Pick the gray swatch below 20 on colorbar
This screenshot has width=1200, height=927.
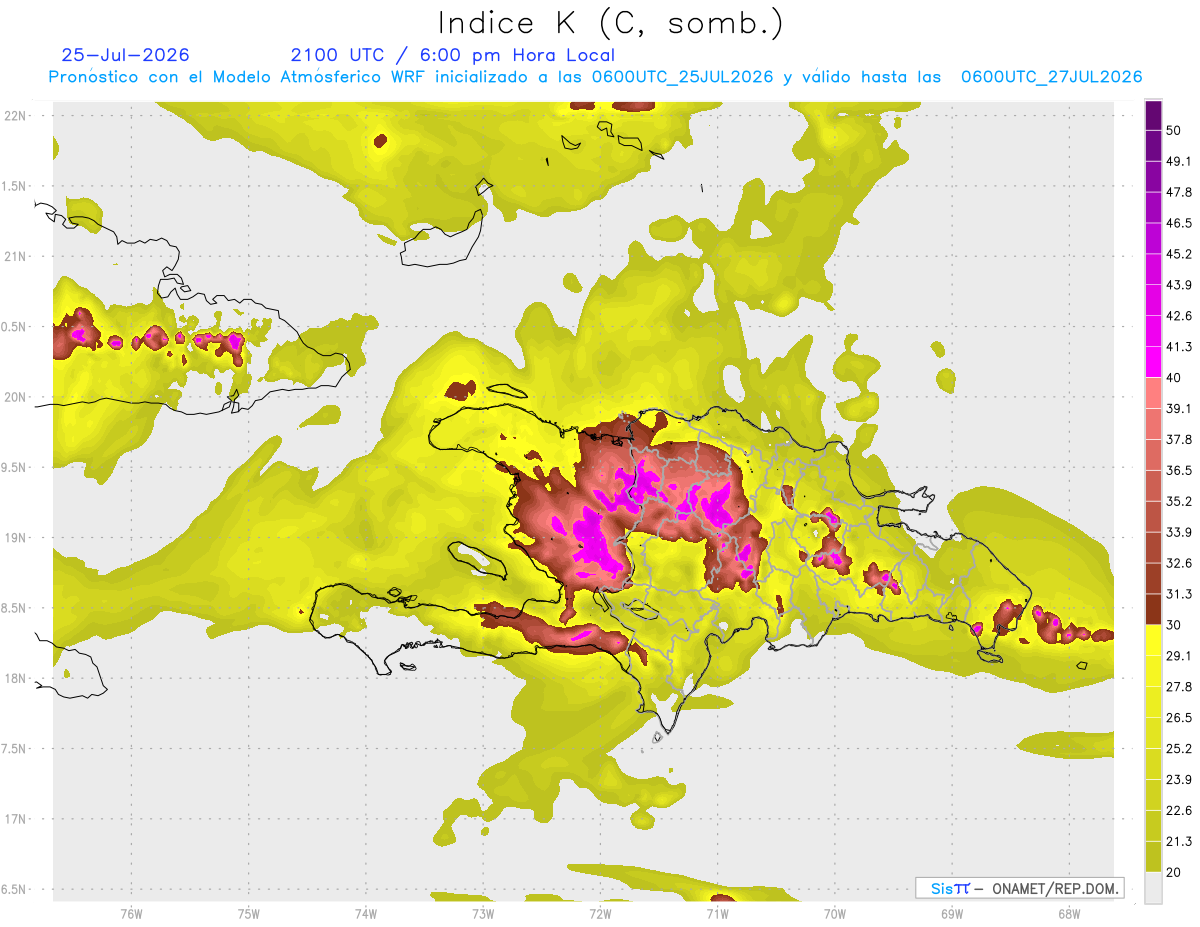click(x=1153, y=888)
